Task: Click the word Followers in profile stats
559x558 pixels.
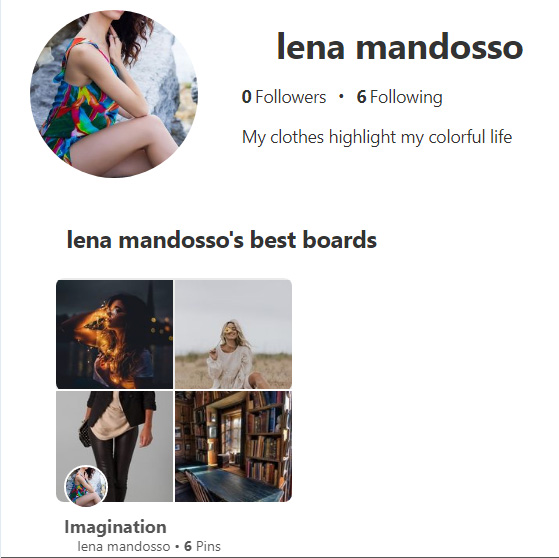Action: 291,97
